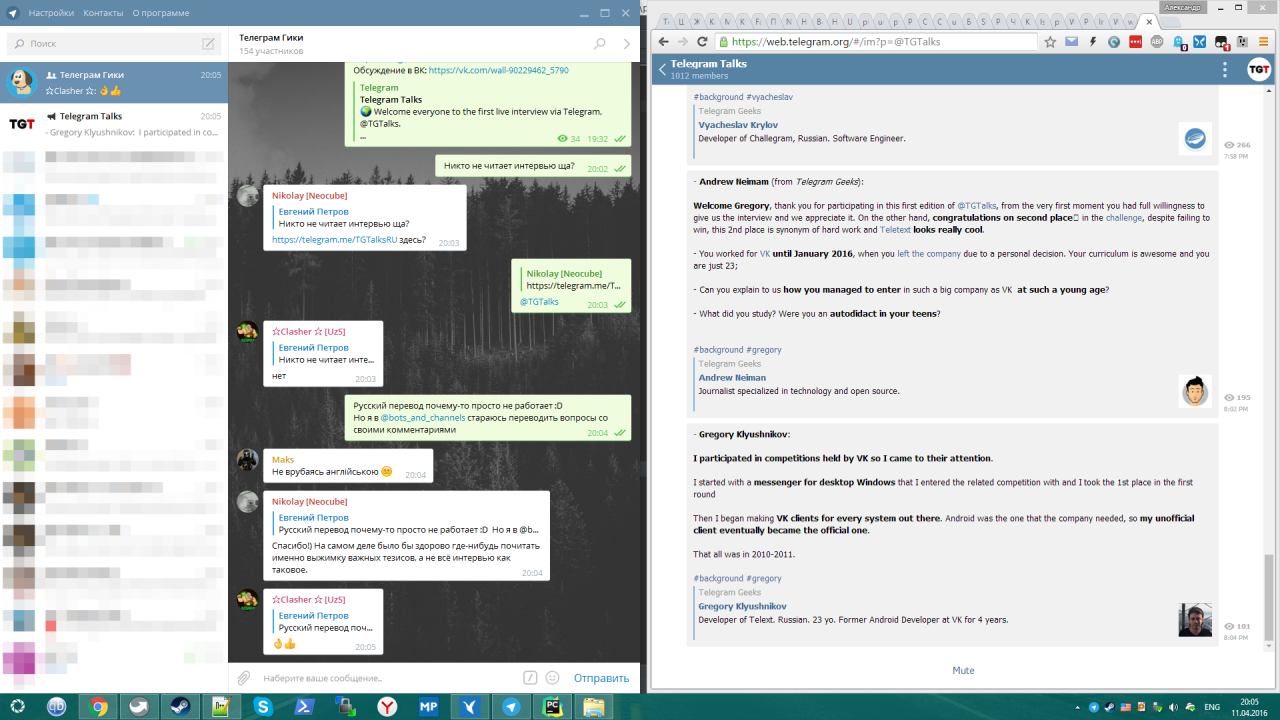The image size is (1280, 720).
Task: Mute the Telegram Talks channel
Action: [x=963, y=670]
